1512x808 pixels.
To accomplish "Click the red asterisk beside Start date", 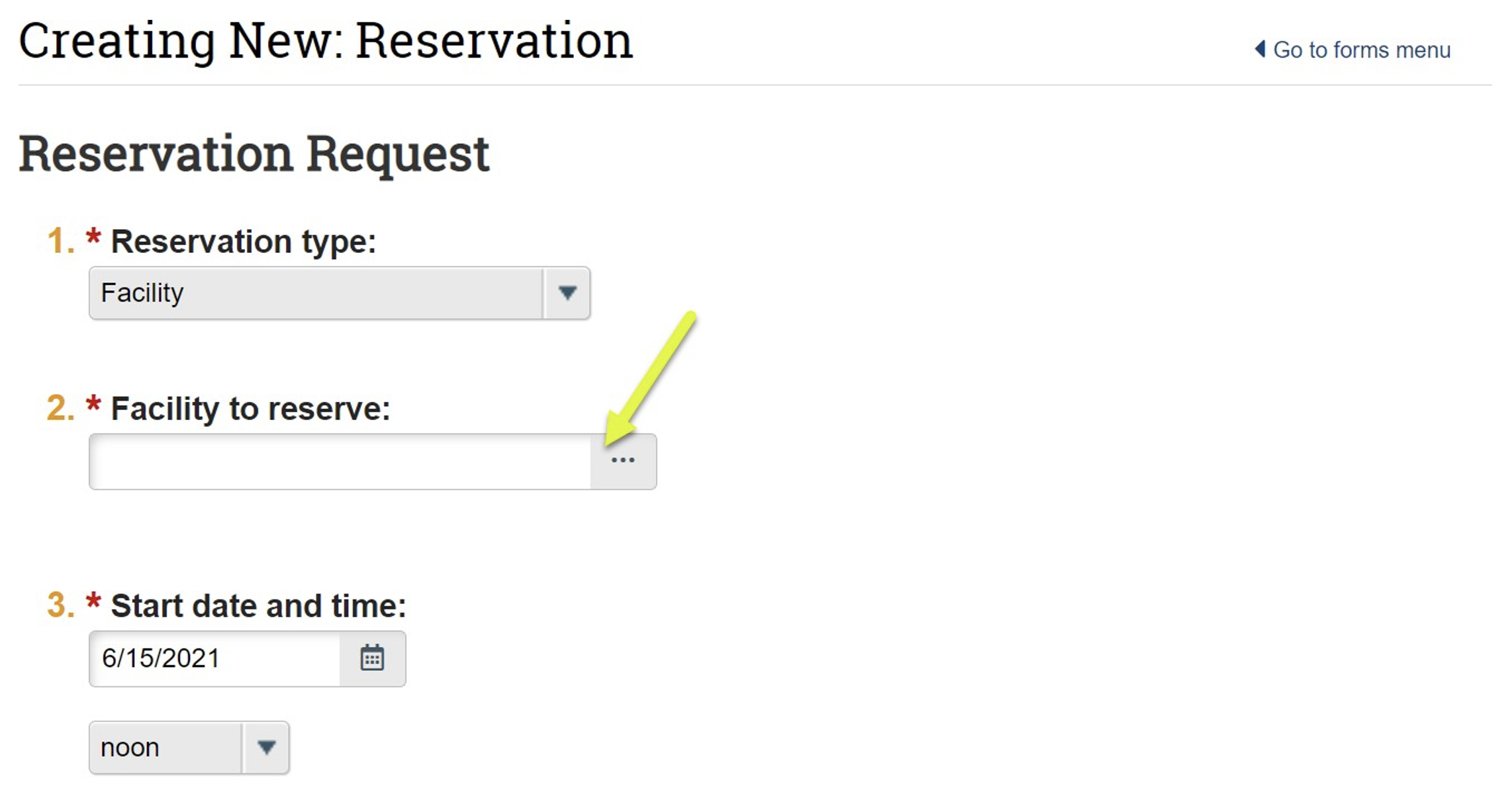I will 93,601.
